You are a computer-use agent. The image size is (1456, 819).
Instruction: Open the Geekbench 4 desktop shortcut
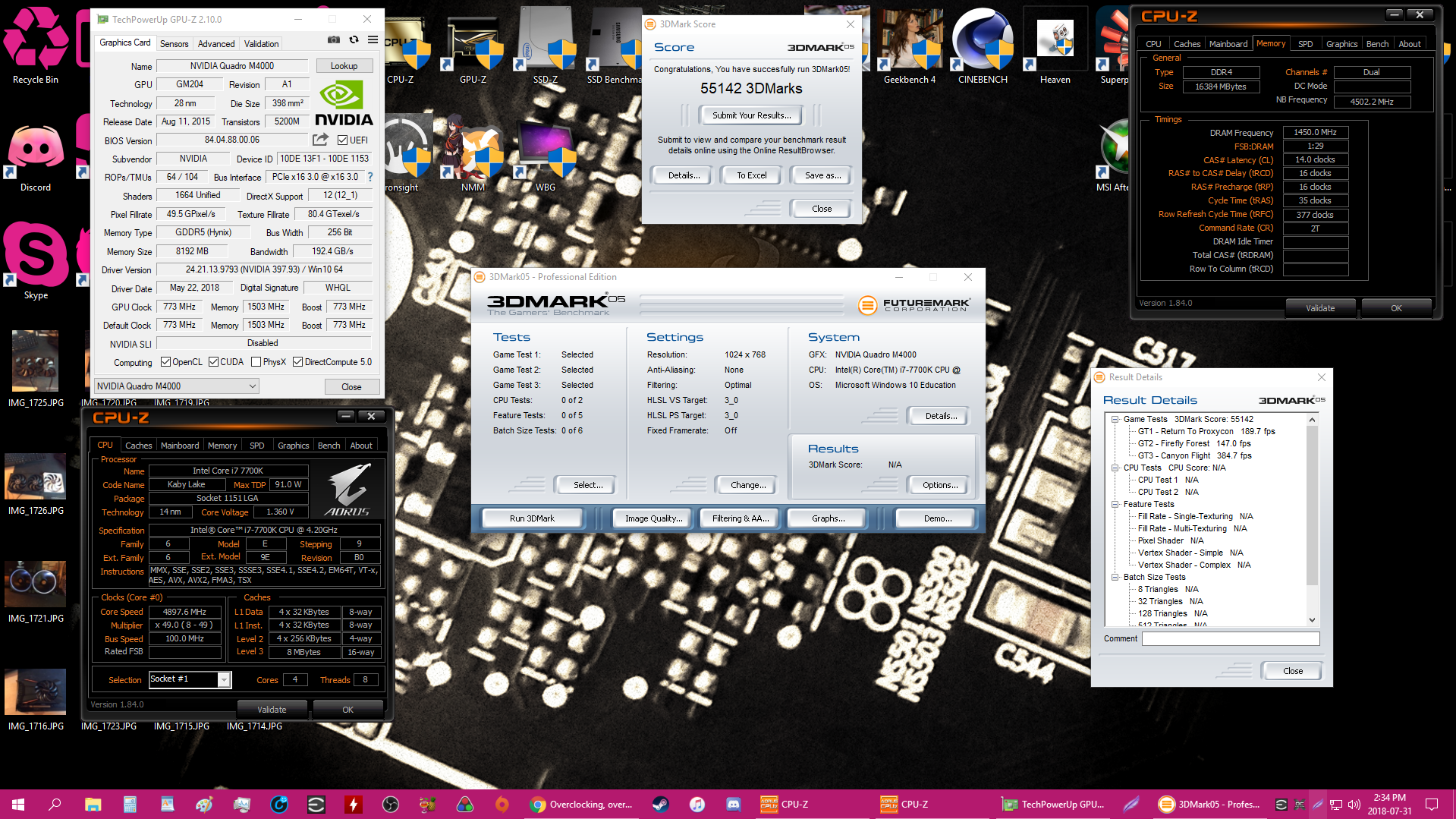click(x=910, y=46)
